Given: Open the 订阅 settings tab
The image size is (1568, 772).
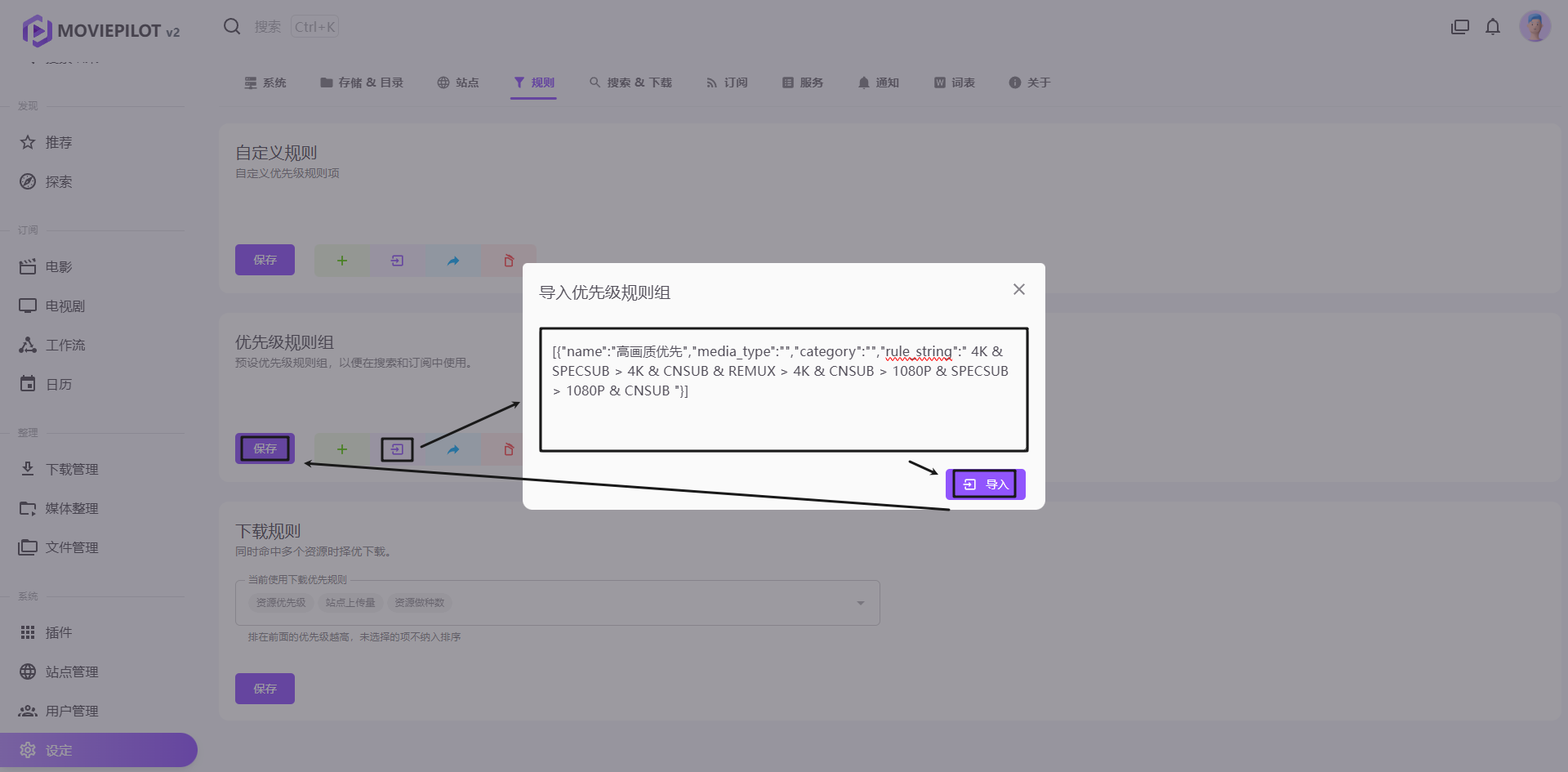Looking at the screenshot, I should [x=727, y=83].
